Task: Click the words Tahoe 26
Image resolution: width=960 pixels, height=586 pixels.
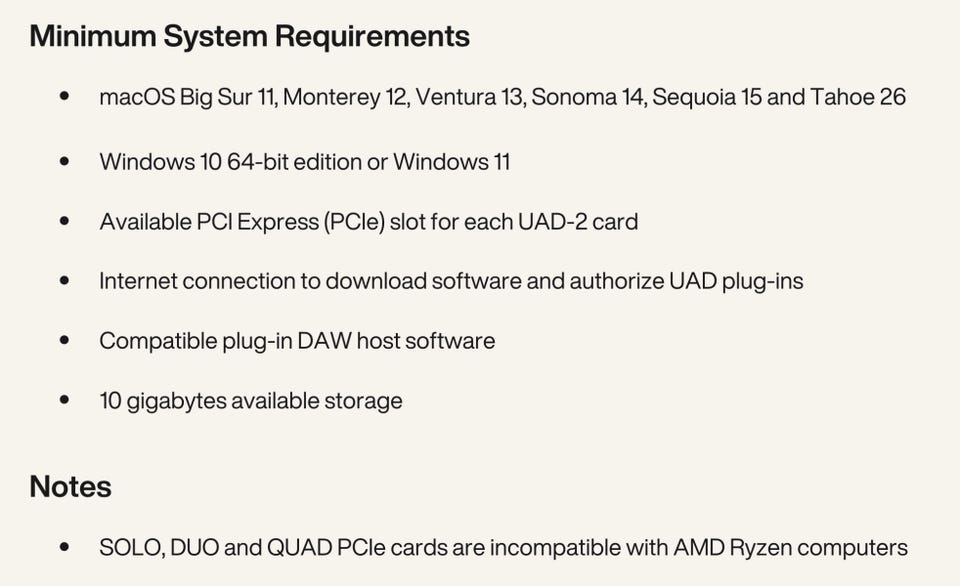Action: [x=858, y=97]
